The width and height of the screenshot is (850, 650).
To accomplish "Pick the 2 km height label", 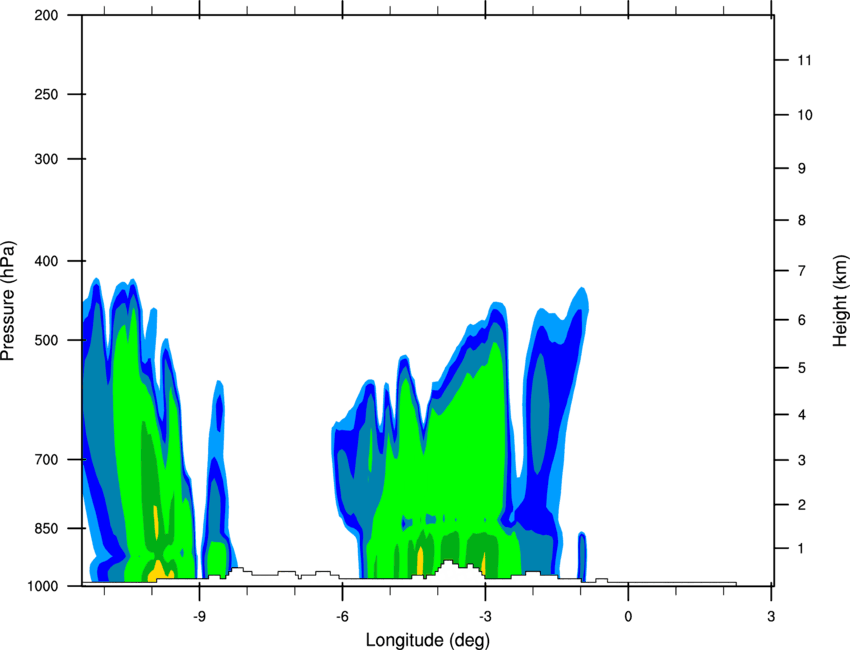I will (x=802, y=505).
